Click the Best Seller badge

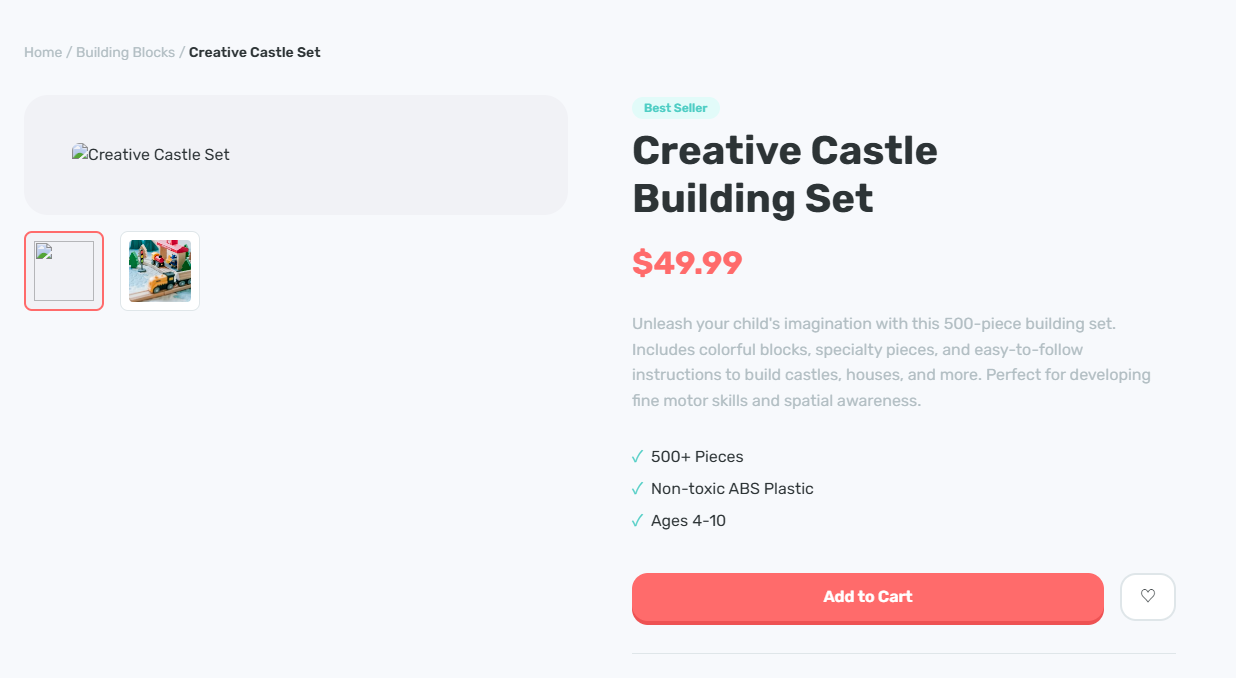point(675,108)
